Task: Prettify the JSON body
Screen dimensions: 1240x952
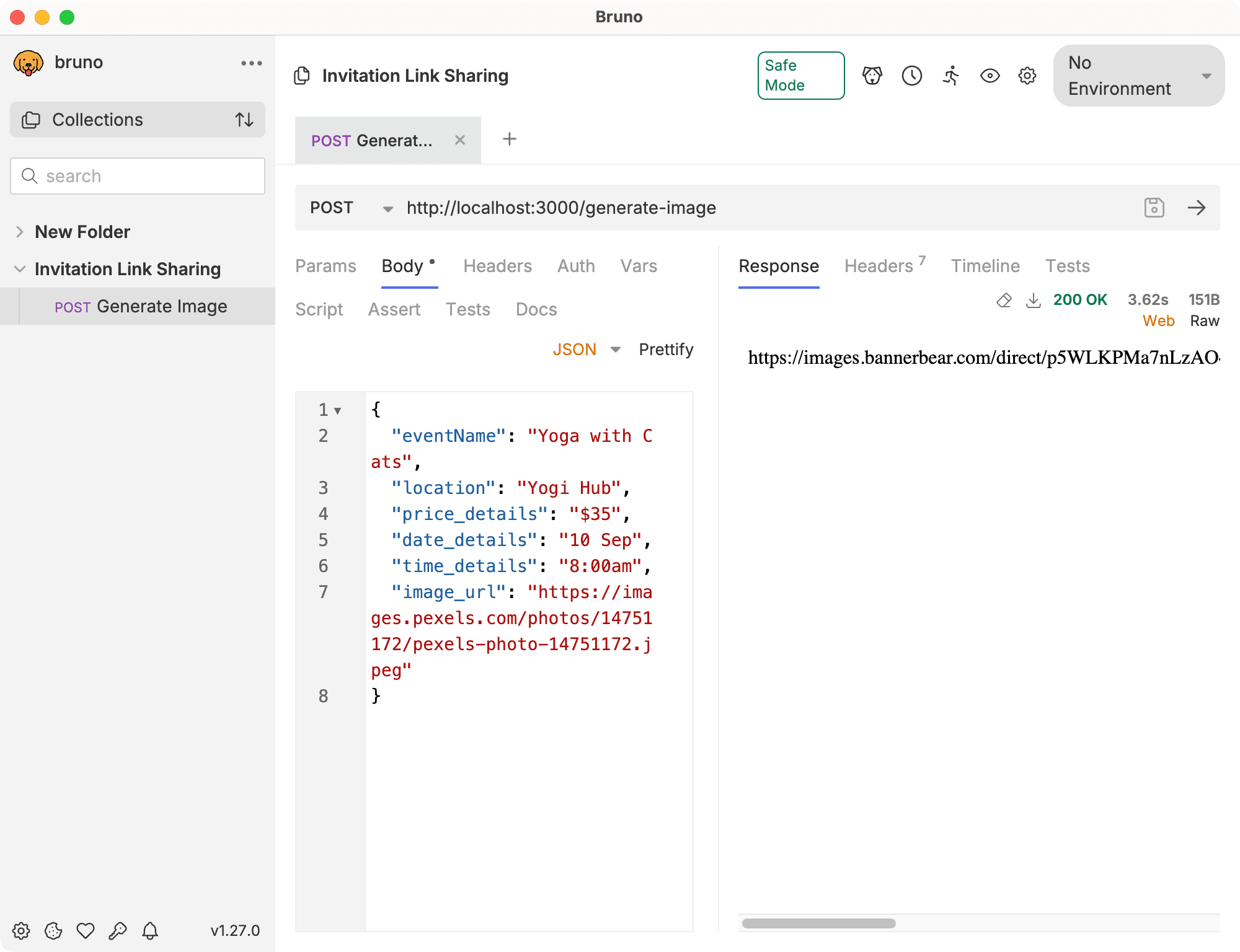Action: point(665,349)
